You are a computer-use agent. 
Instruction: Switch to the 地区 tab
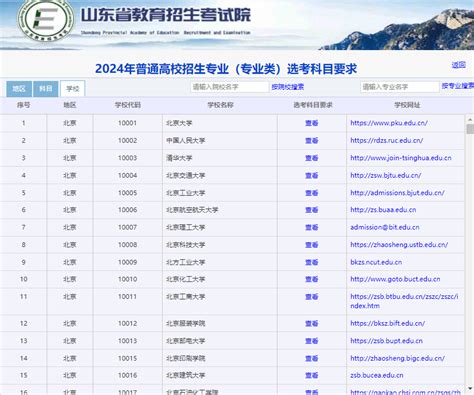click(x=19, y=89)
